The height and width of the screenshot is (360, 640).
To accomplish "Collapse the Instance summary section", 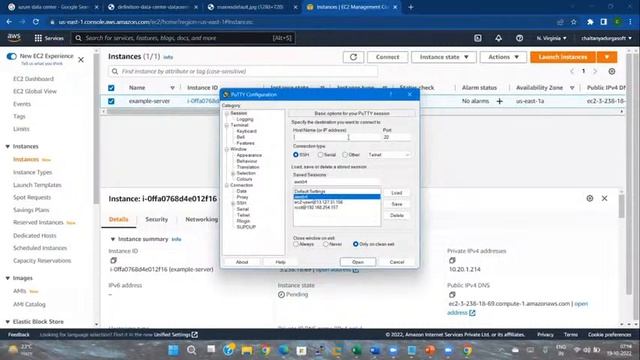I will coord(113,239).
